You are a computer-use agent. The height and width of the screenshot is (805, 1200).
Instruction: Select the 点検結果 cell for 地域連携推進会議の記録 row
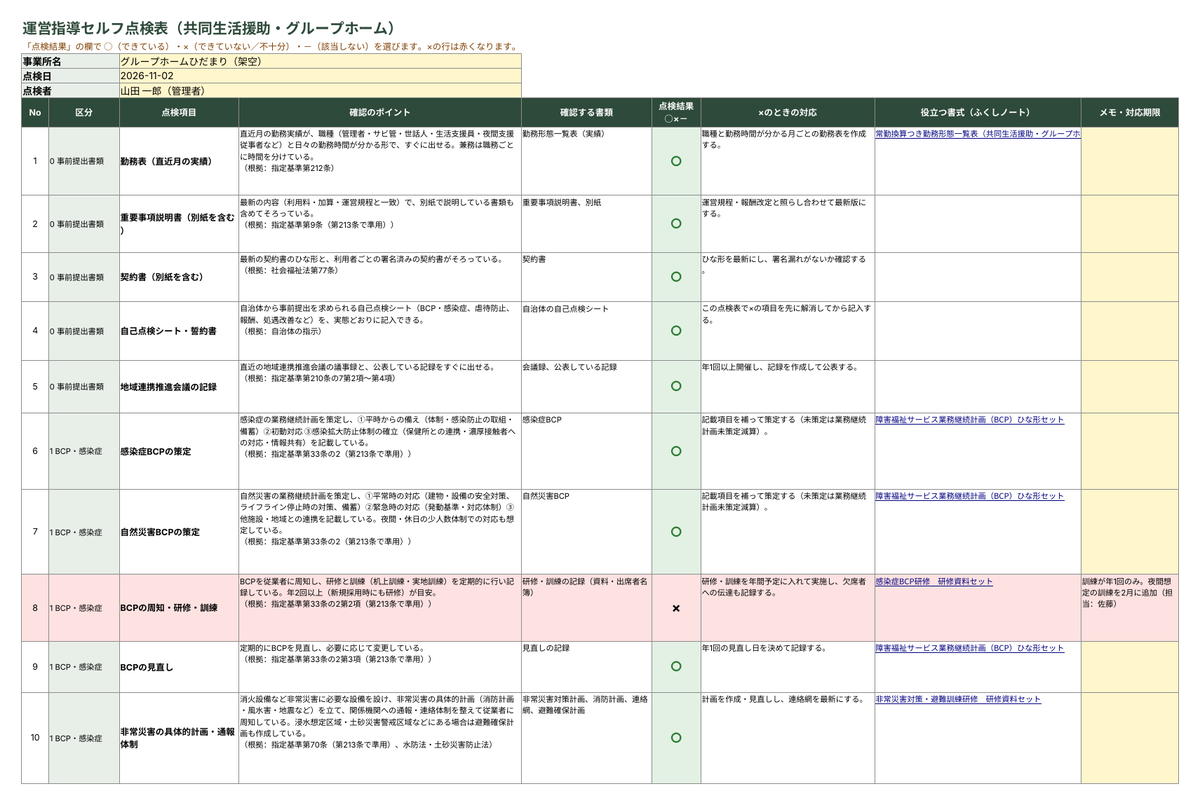click(676, 386)
